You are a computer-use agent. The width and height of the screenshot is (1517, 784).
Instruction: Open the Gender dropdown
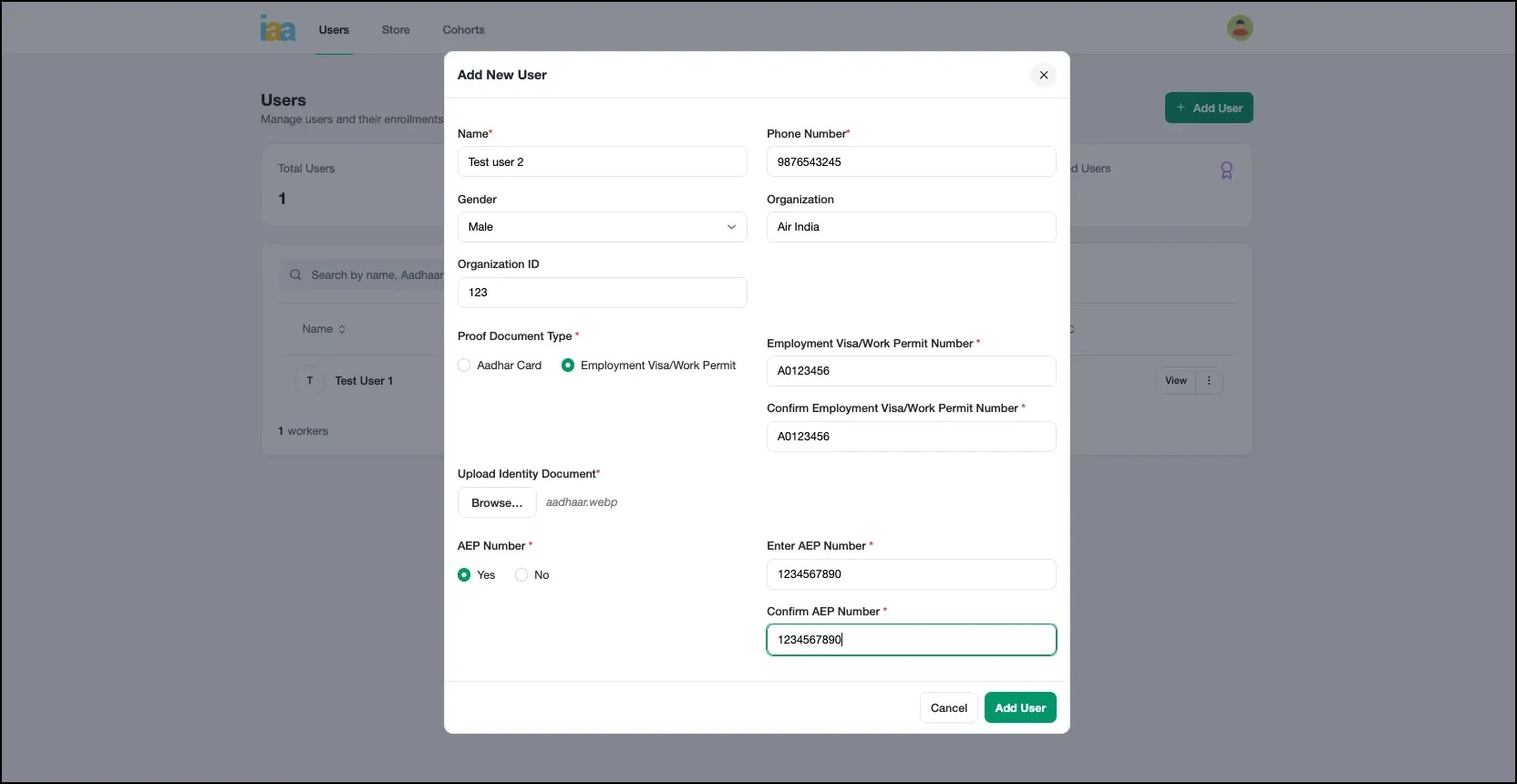coord(602,227)
